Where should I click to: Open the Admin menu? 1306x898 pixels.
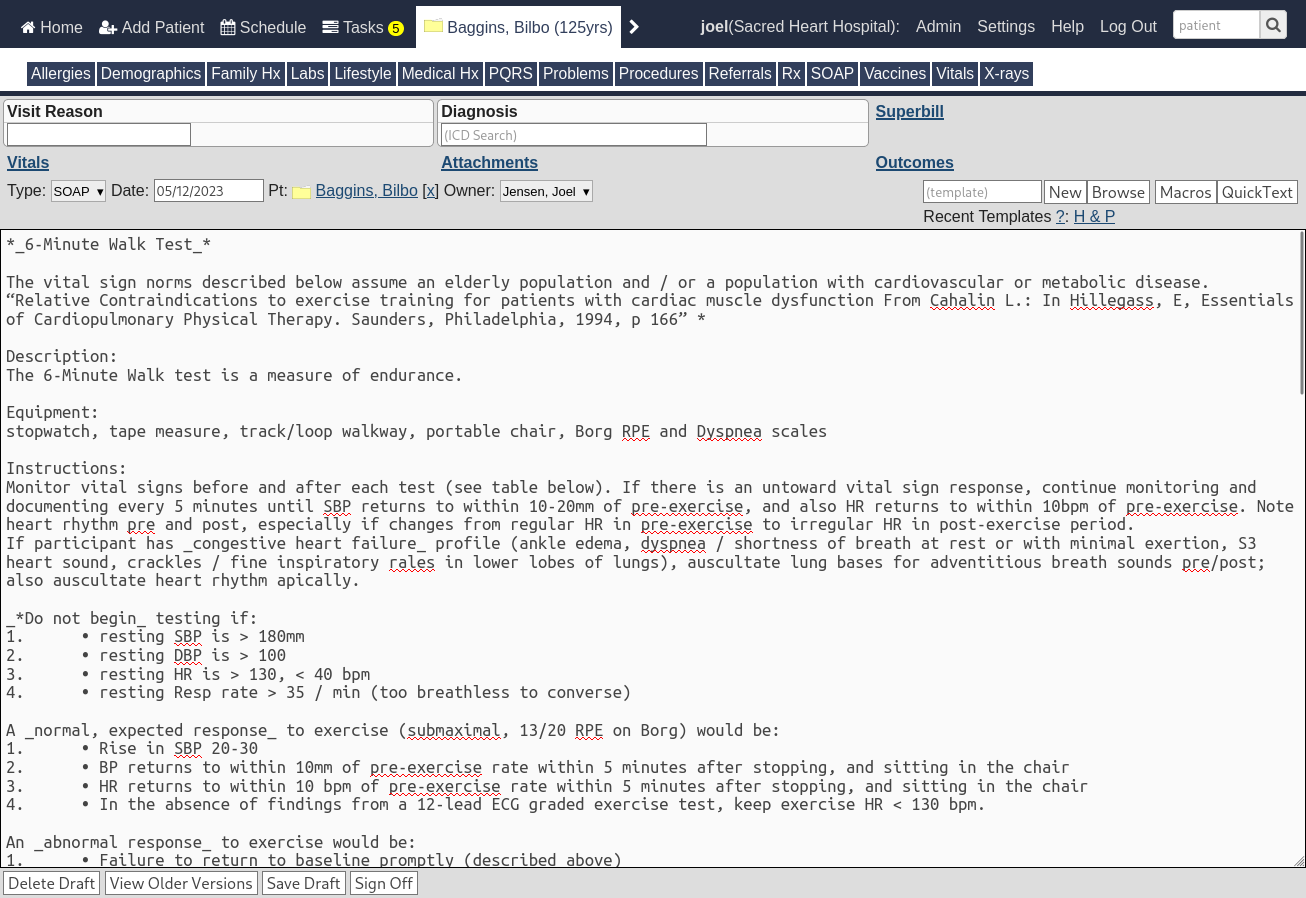pyautogui.click(x=938, y=27)
